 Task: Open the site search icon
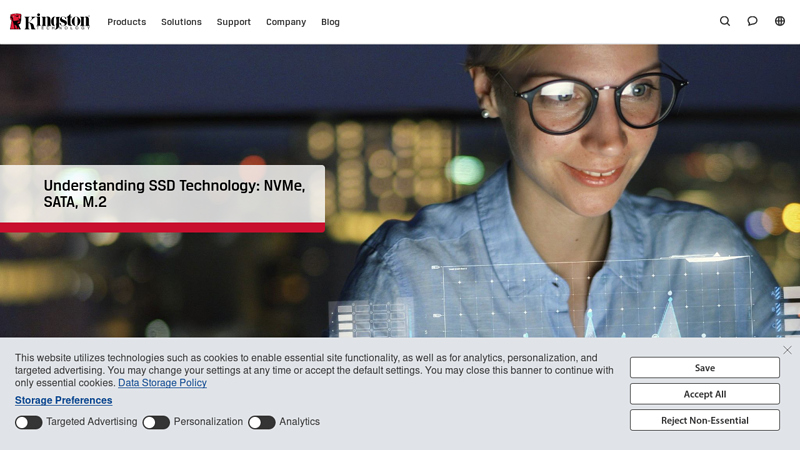724,21
